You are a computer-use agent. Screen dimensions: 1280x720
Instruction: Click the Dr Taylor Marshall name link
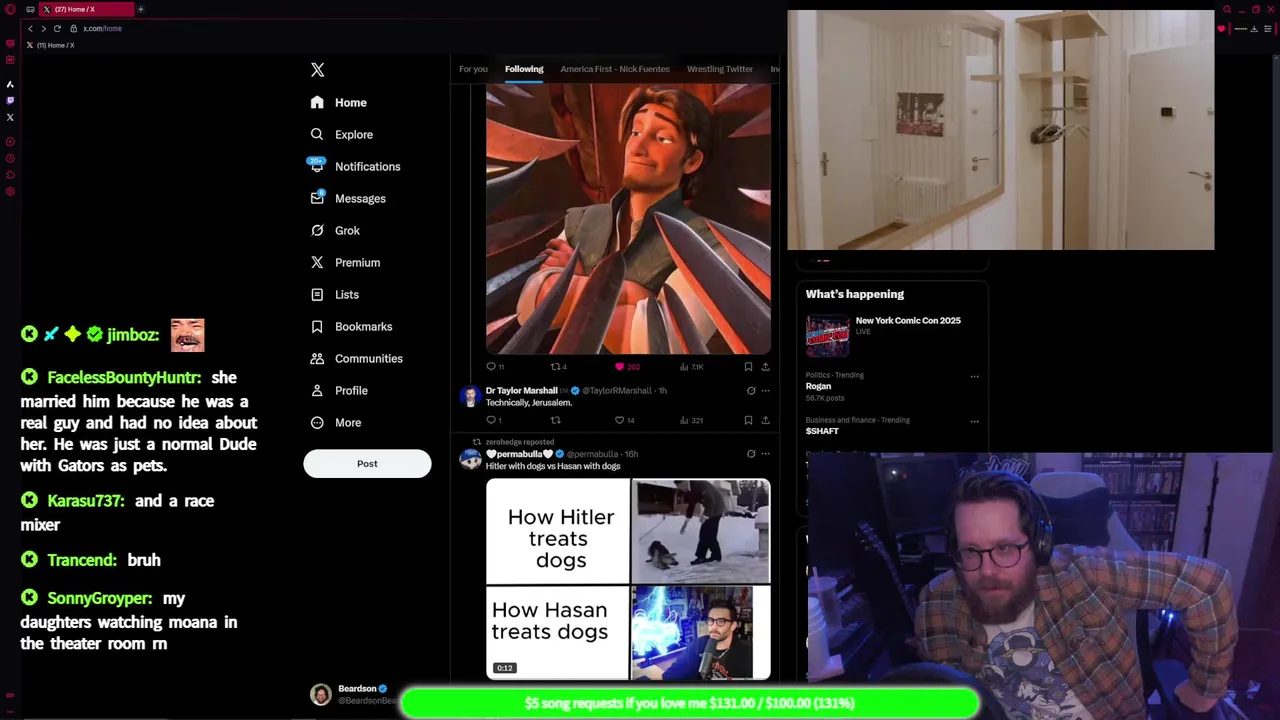coord(521,391)
